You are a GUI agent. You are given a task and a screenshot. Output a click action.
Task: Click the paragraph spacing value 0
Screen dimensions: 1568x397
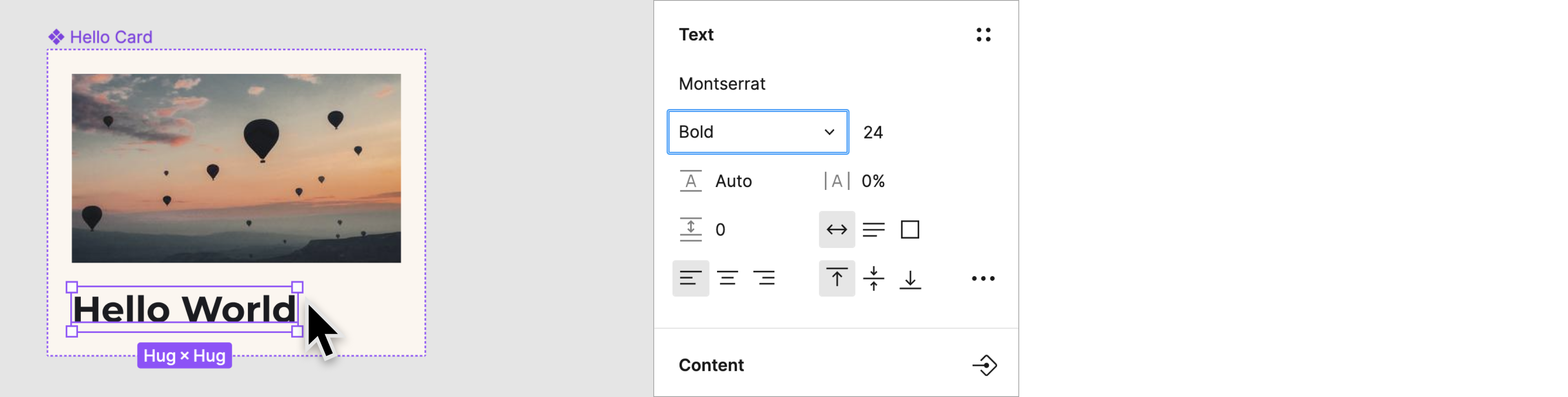pos(720,230)
